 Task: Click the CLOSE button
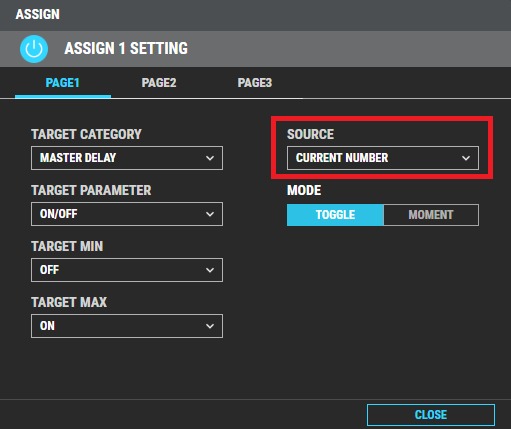coord(431,415)
